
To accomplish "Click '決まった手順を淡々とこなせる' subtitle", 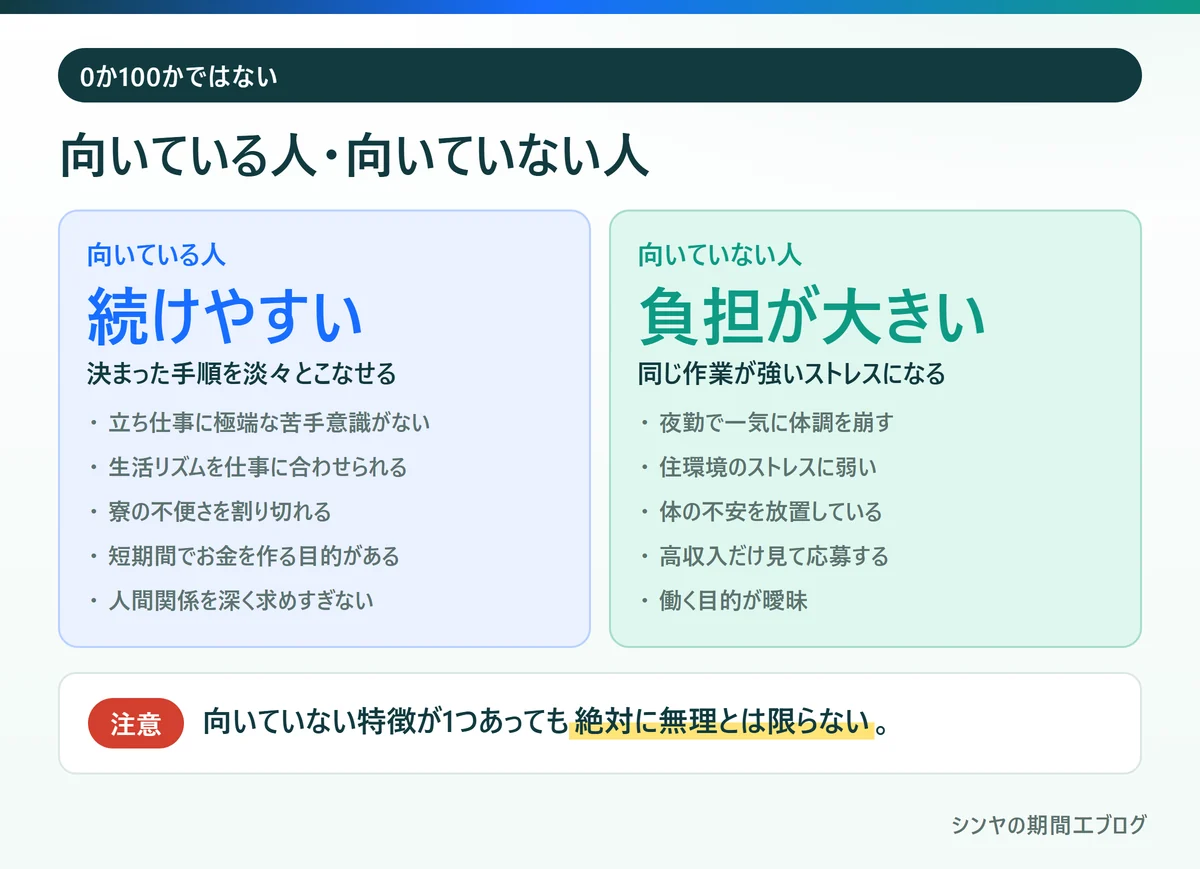I will [x=242, y=375].
